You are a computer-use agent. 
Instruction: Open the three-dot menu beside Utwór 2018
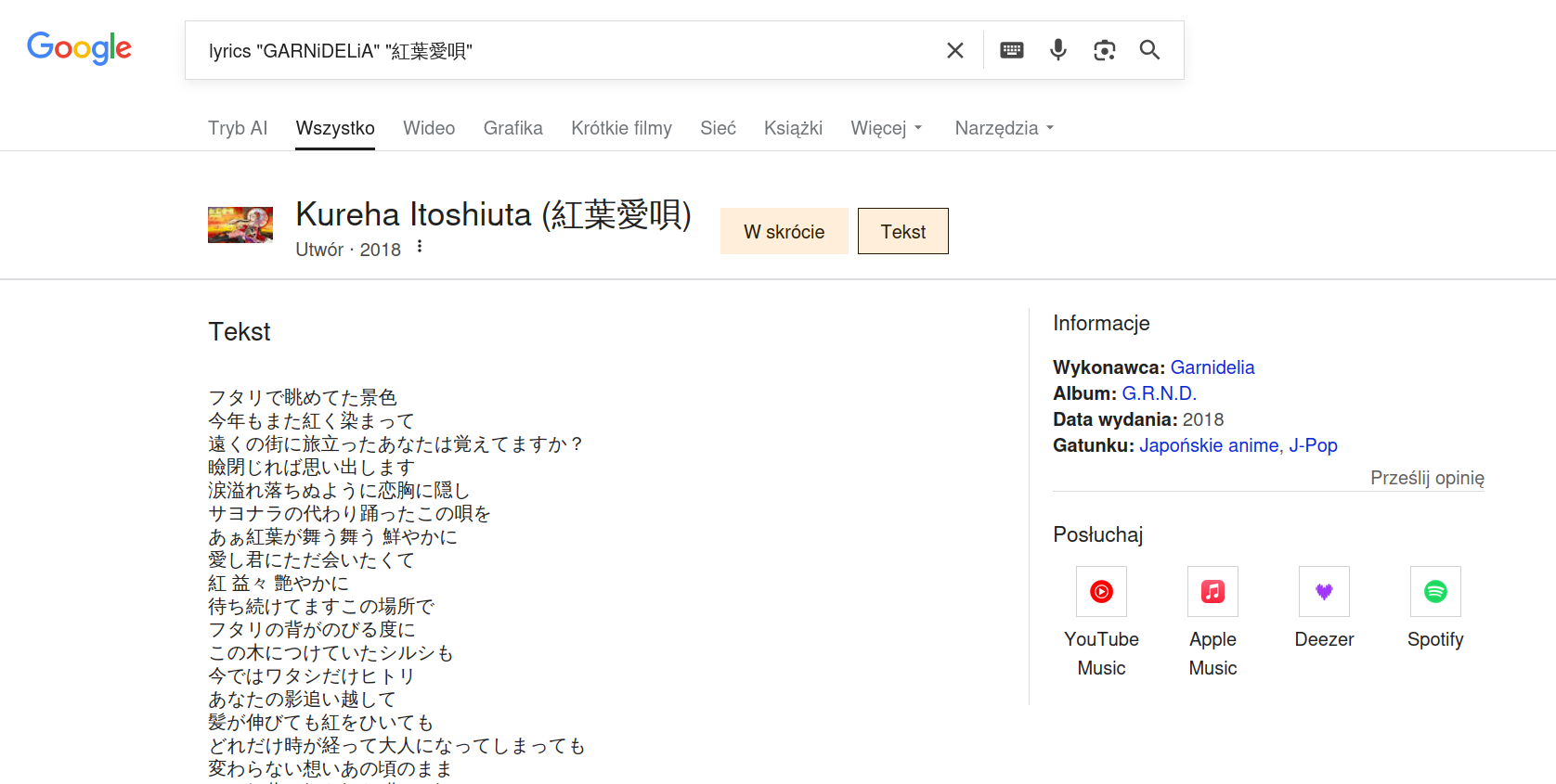420,247
